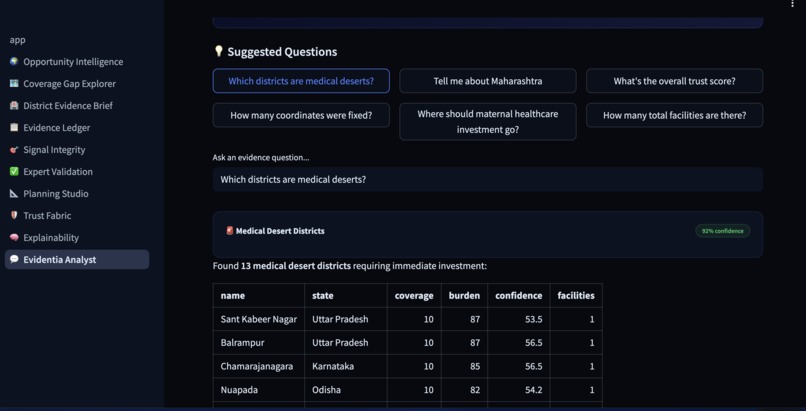This screenshot has width=806, height=411.
Task: Click the red siren icon by Medical Desert Districts
Action: coord(230,231)
